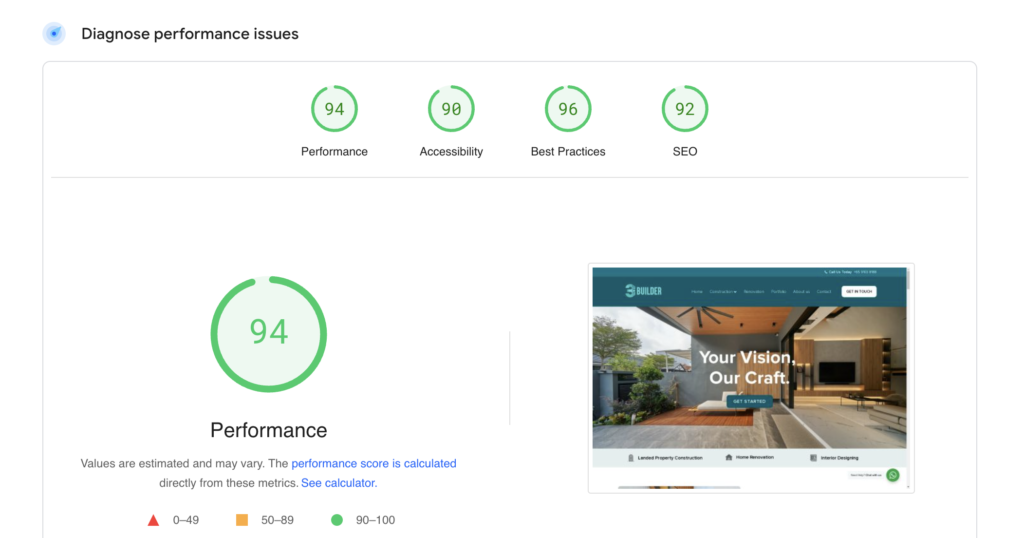
Task: Click the large 94 Performance gauge
Action: [x=268, y=334]
